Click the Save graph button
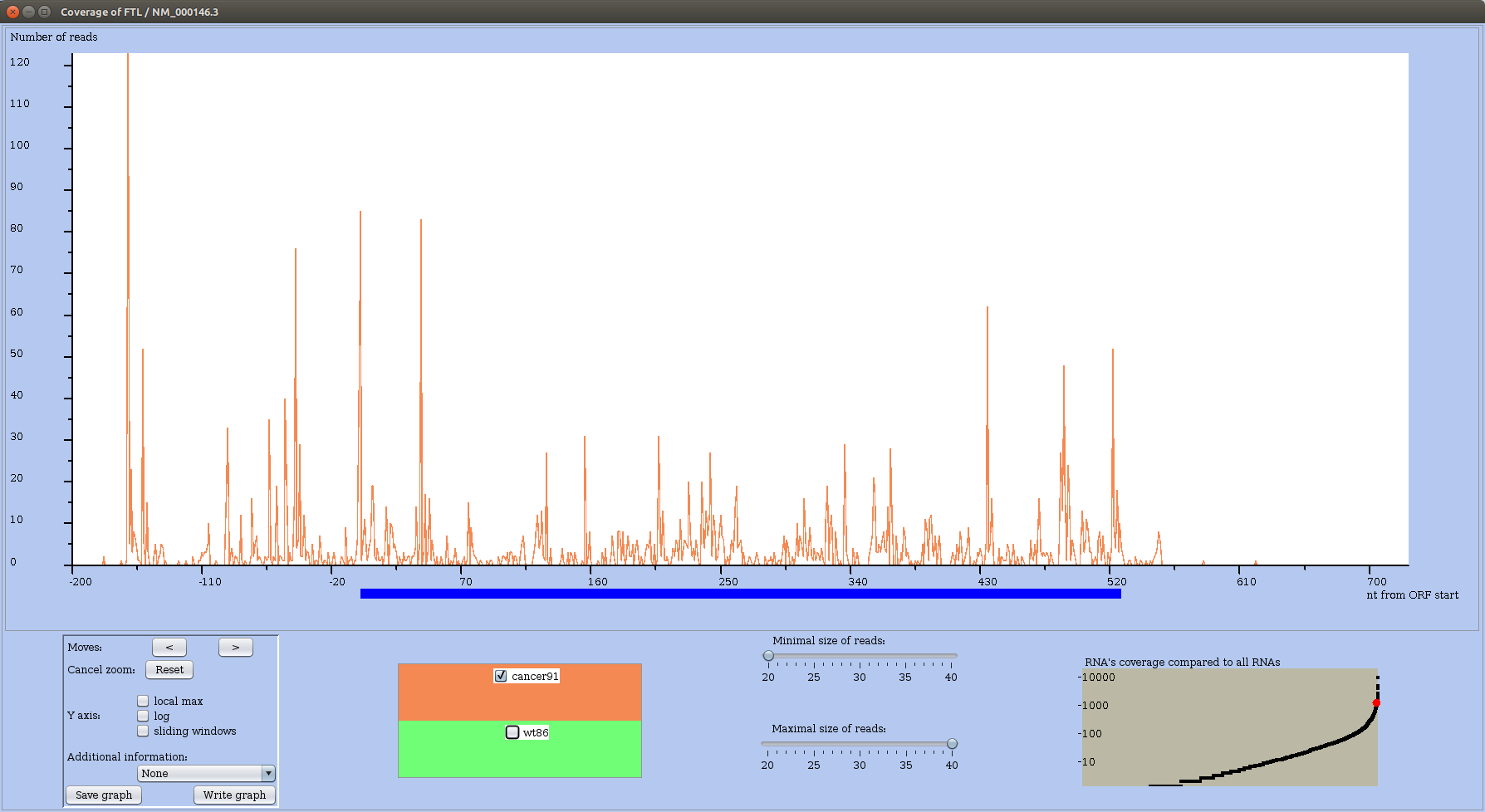The image size is (1485, 812). point(104,795)
